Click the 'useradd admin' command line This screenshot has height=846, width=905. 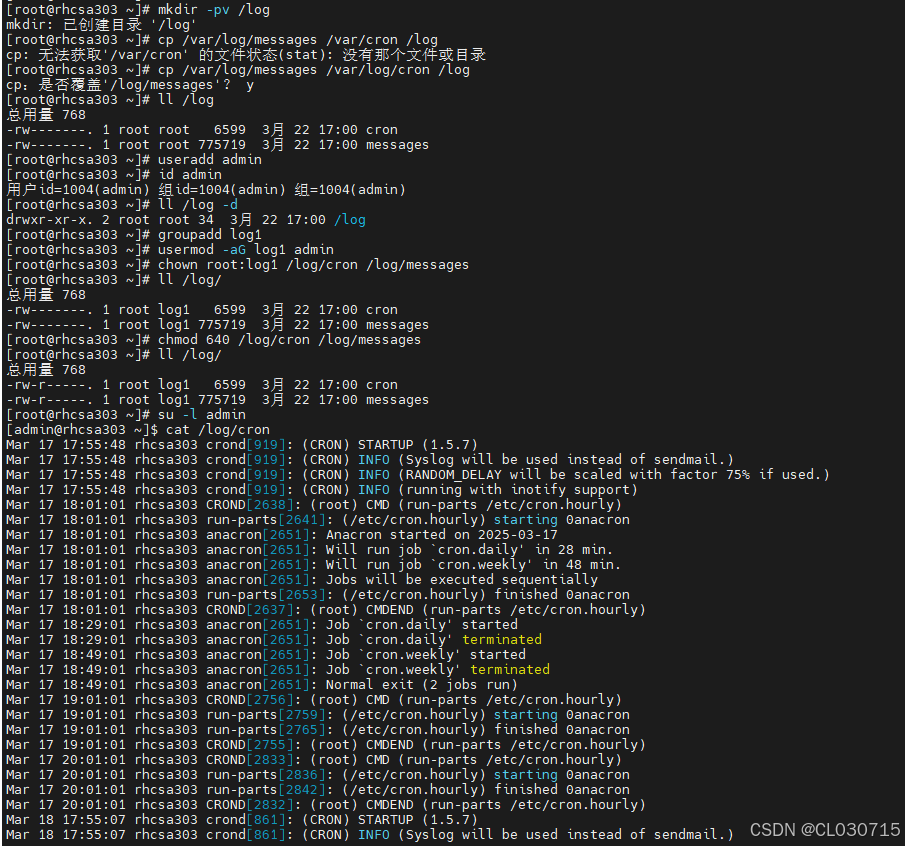click(134, 160)
